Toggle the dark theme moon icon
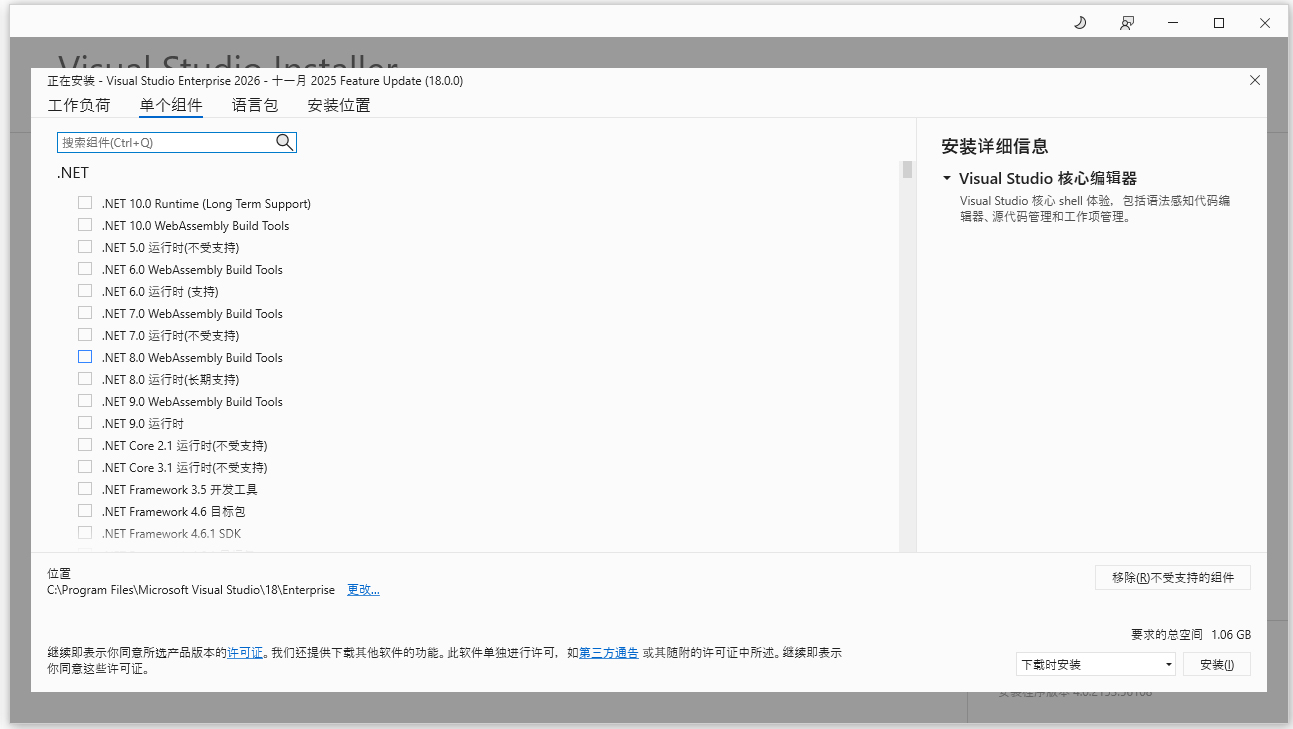Screen dimensions: 1293x729 pos(1080,23)
